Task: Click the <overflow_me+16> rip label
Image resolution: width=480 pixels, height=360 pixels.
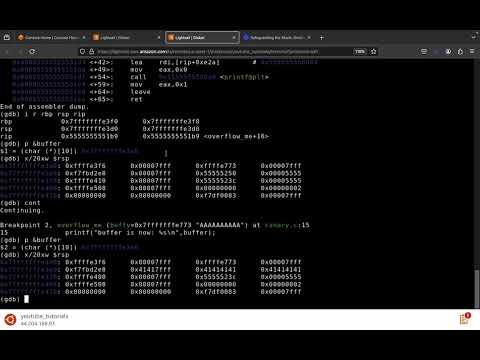Action: pyautogui.click(x=236, y=136)
